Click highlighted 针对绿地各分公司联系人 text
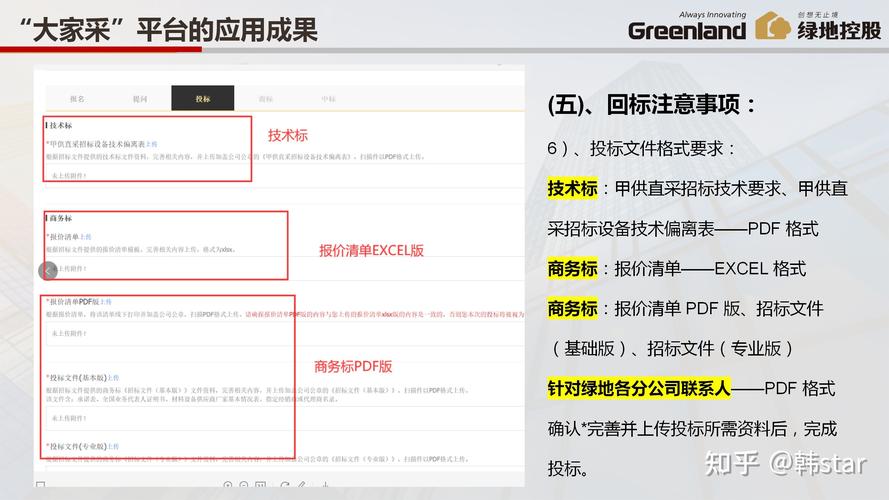889x500 pixels. coord(639,388)
